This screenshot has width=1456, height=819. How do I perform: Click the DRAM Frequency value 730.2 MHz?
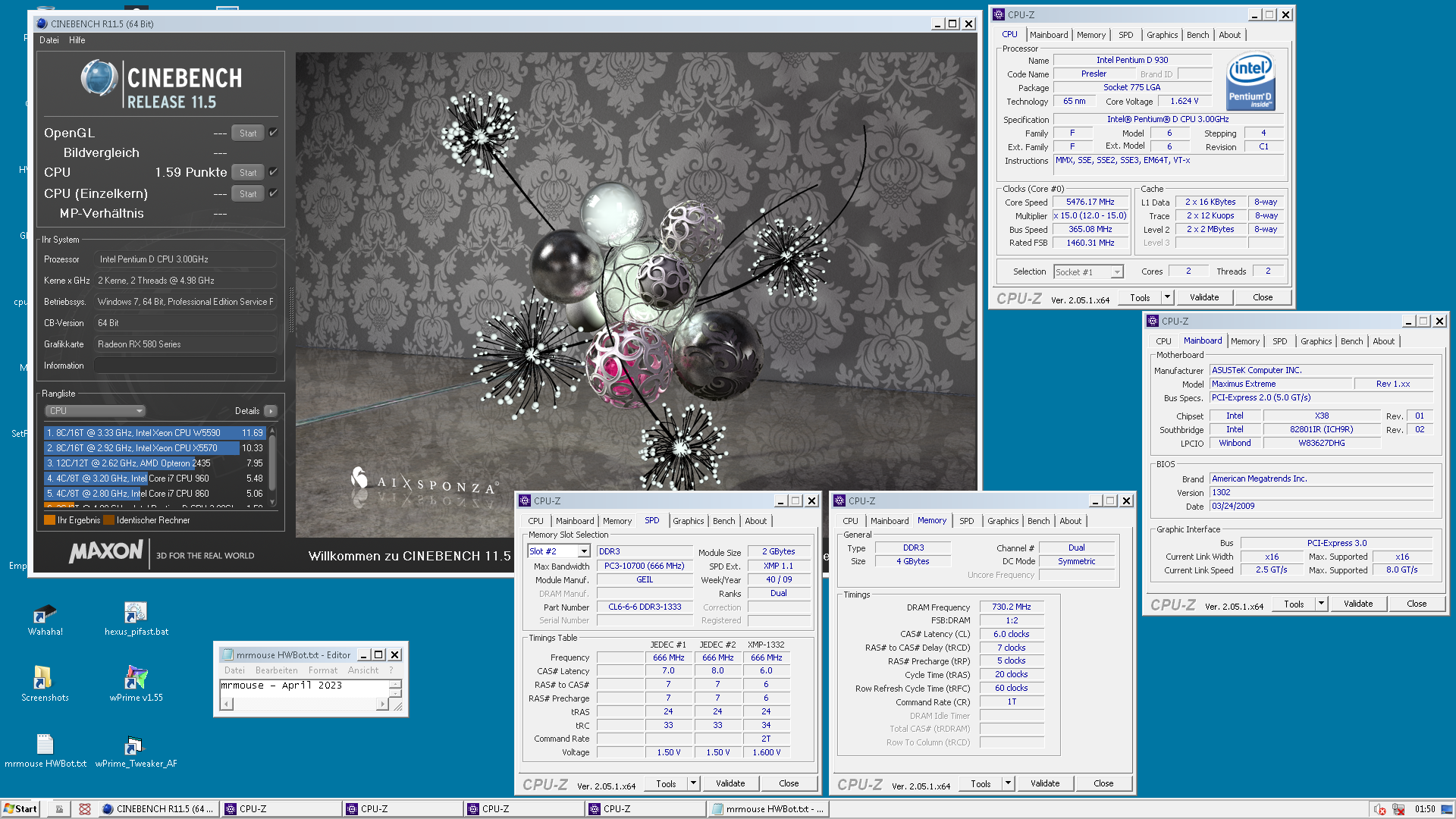point(1012,607)
